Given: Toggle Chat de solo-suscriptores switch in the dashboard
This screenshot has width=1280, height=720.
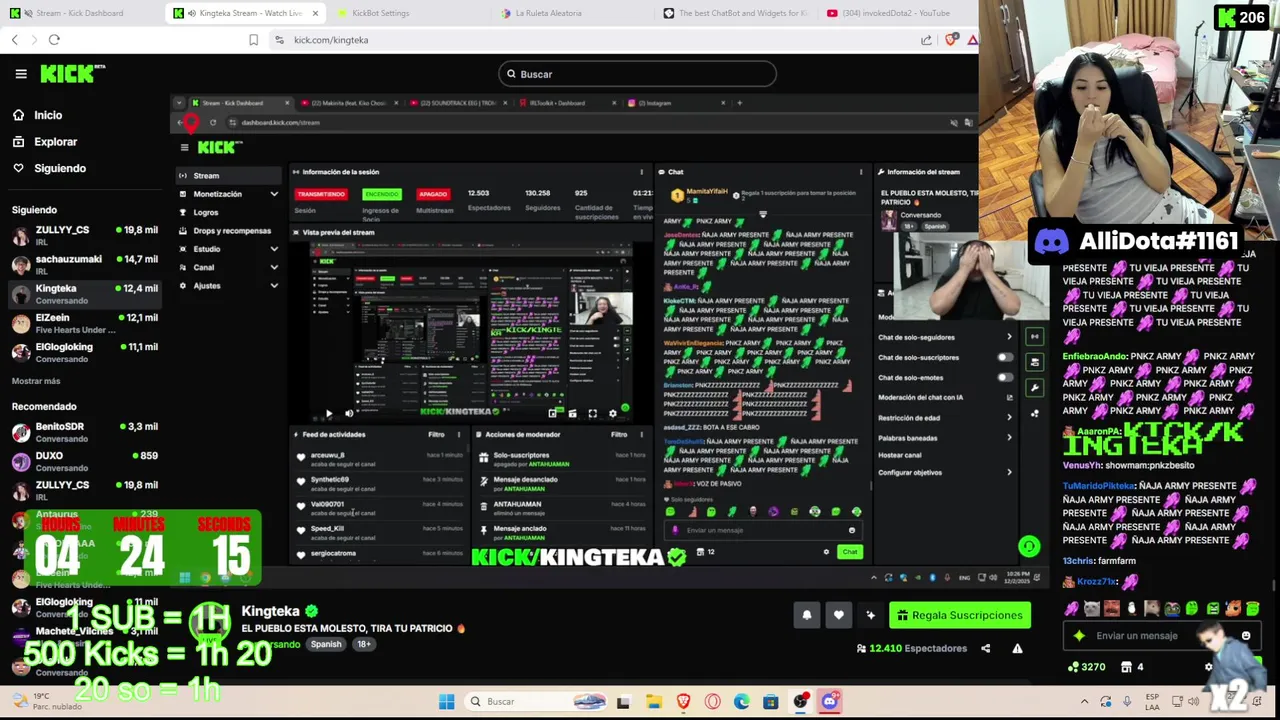Looking at the screenshot, I should click(x=1004, y=357).
